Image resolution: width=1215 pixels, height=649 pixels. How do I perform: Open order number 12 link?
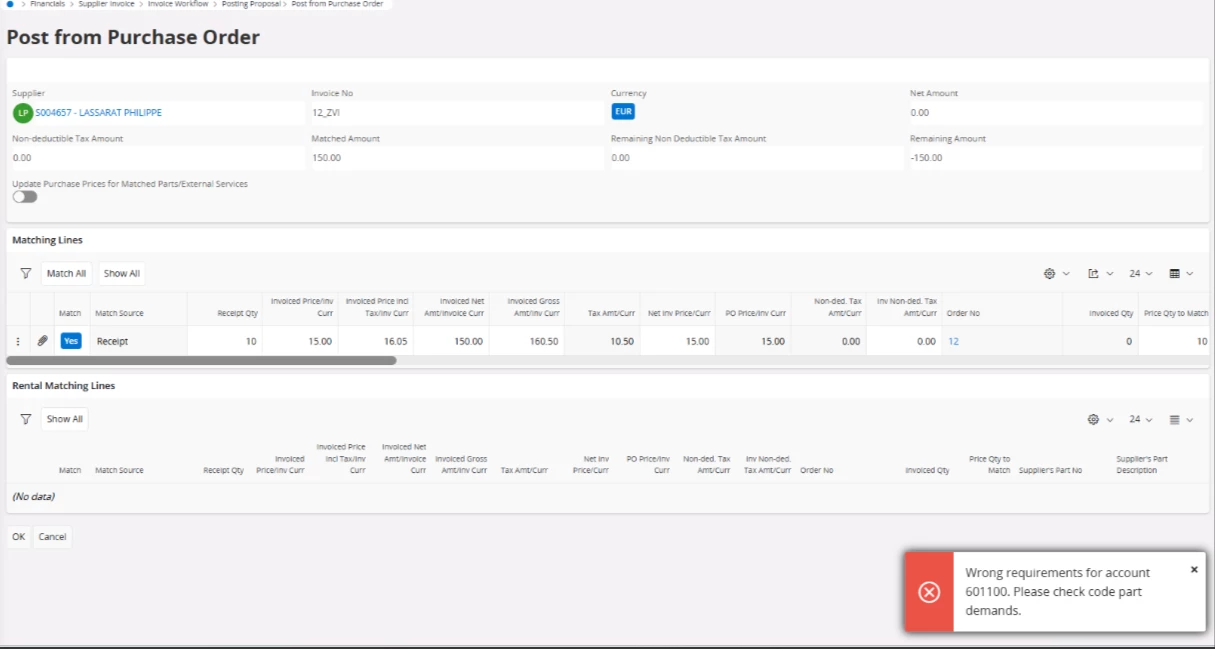[x=953, y=341]
